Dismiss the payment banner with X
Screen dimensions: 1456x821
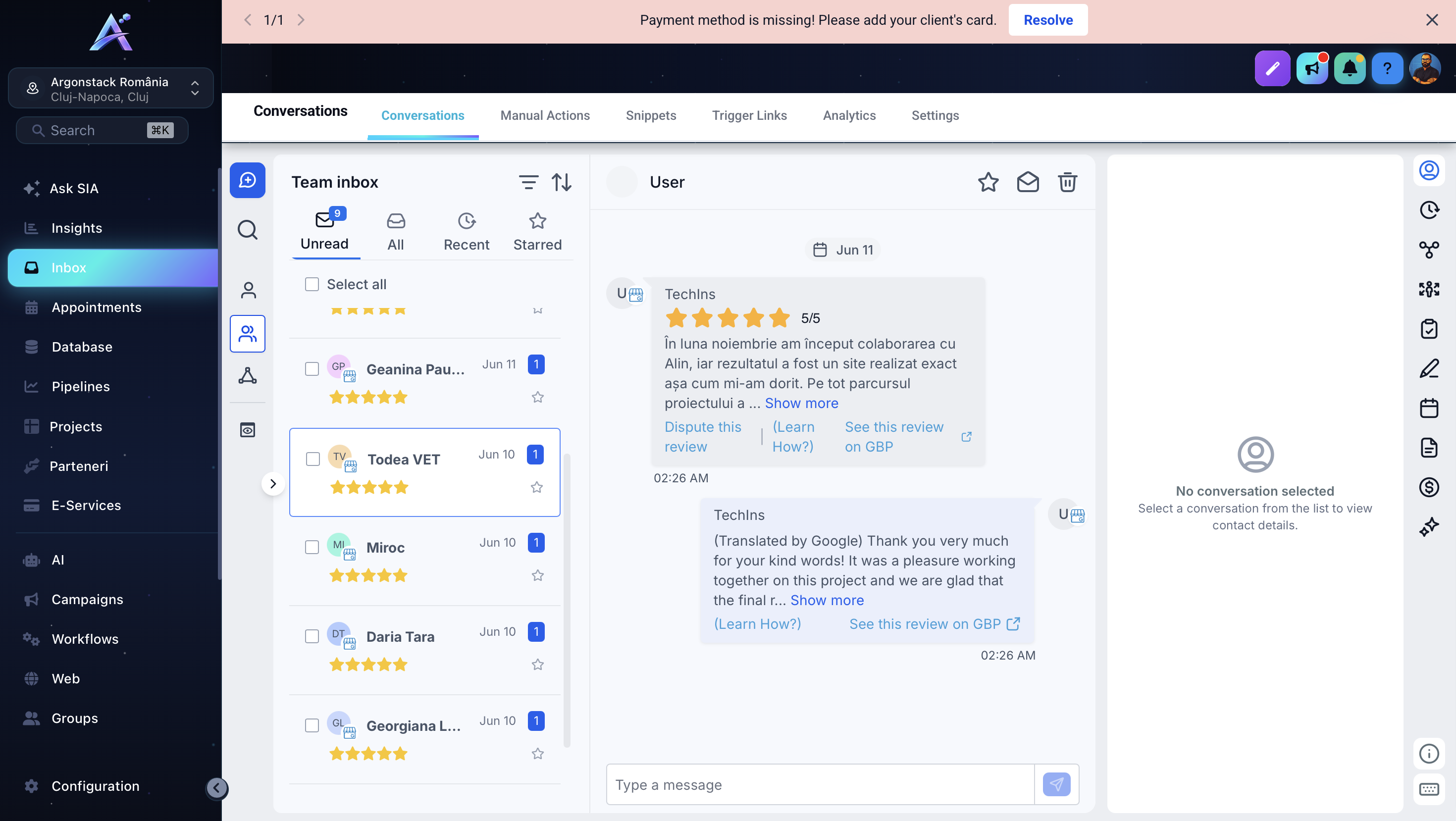(1432, 20)
